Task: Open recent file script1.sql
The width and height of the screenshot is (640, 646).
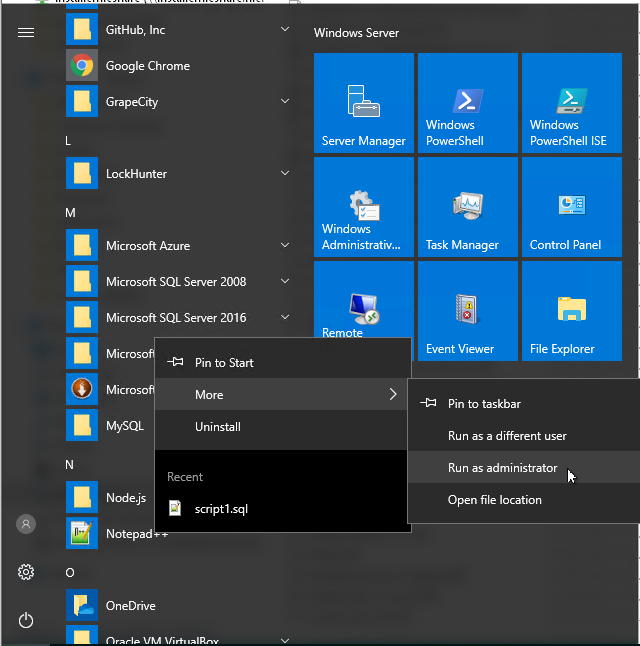Action: [x=283, y=508]
